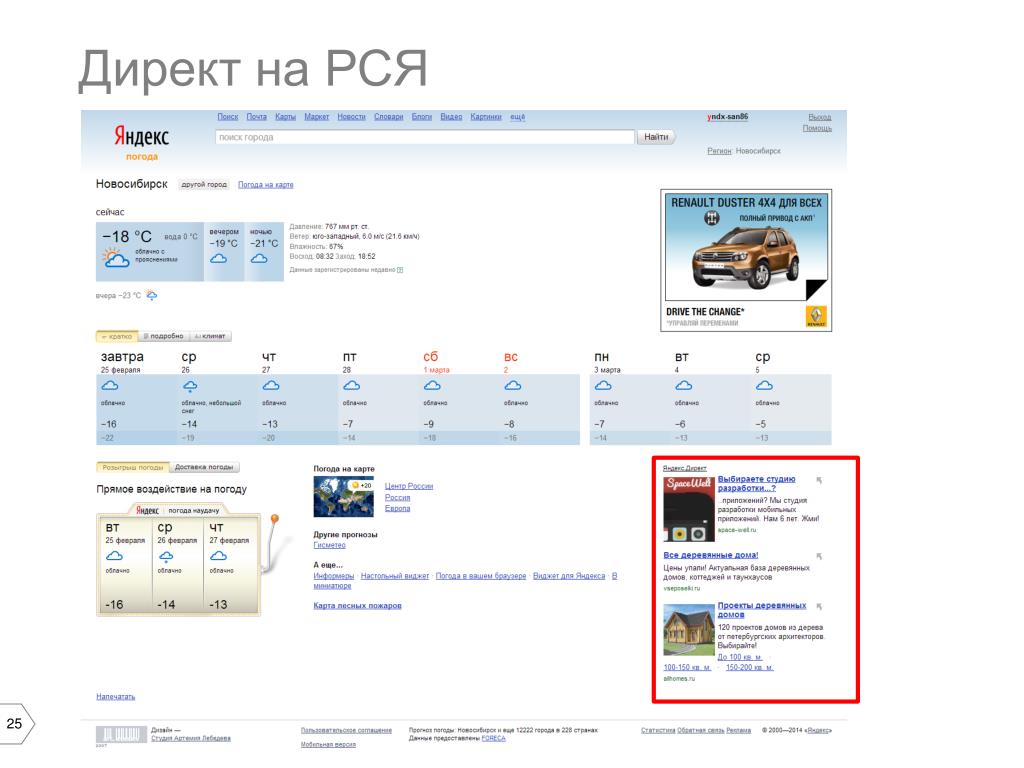The width and height of the screenshot is (1024, 768).
Task: Open Новости in the top navigation
Action: 351,117
